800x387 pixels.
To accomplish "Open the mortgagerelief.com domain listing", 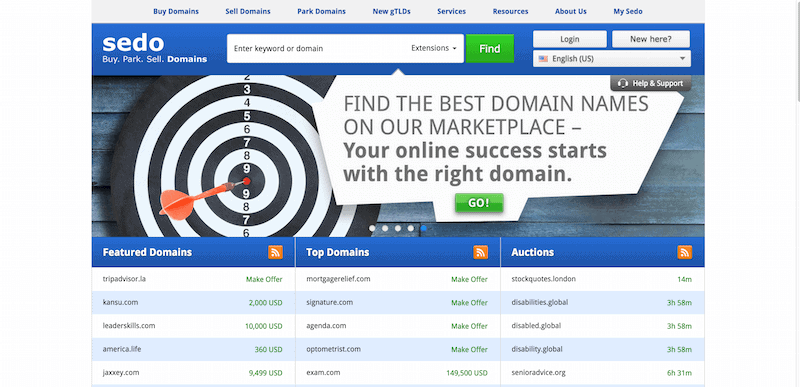I will click(338, 279).
